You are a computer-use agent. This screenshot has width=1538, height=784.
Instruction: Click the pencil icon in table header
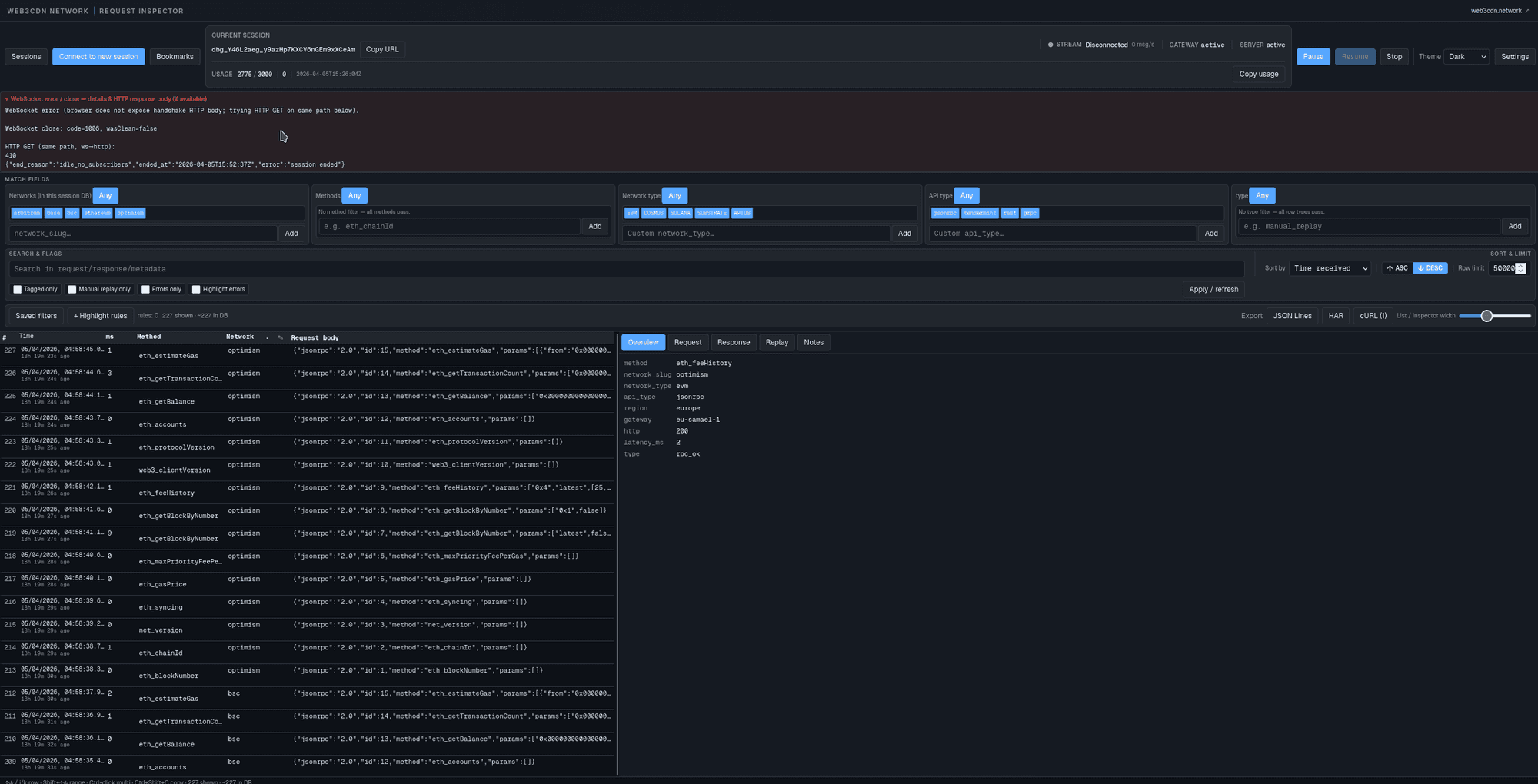point(280,337)
